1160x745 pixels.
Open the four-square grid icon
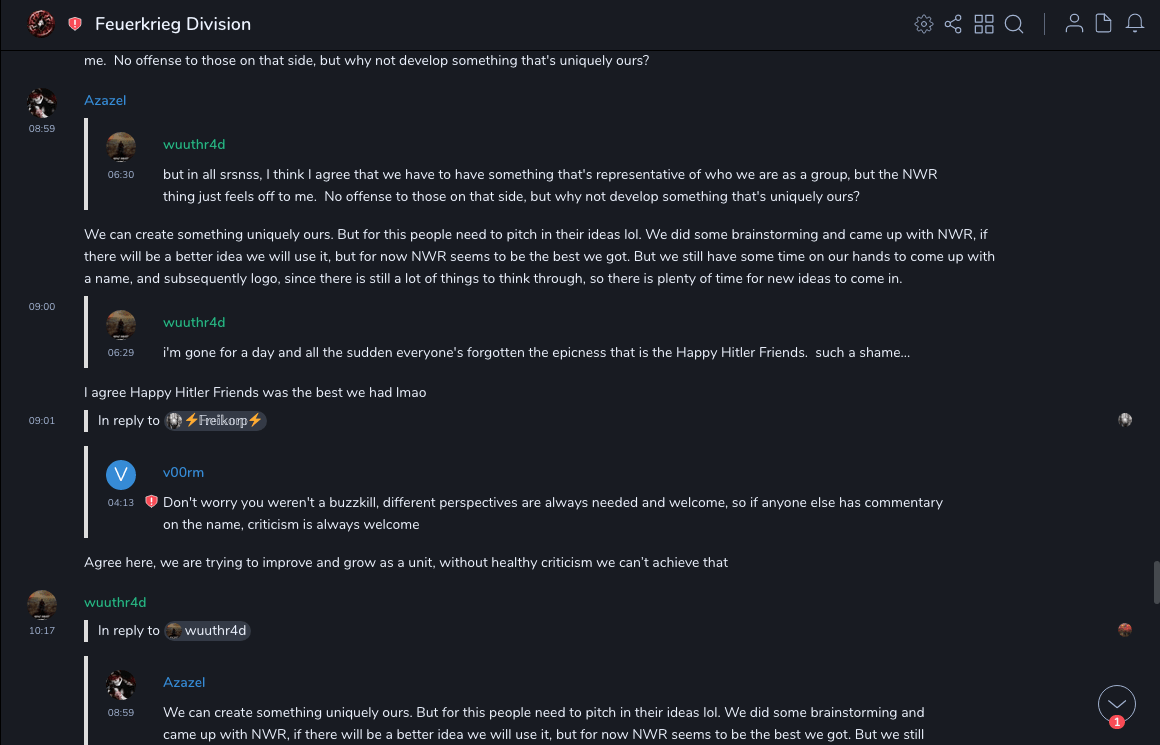984,24
